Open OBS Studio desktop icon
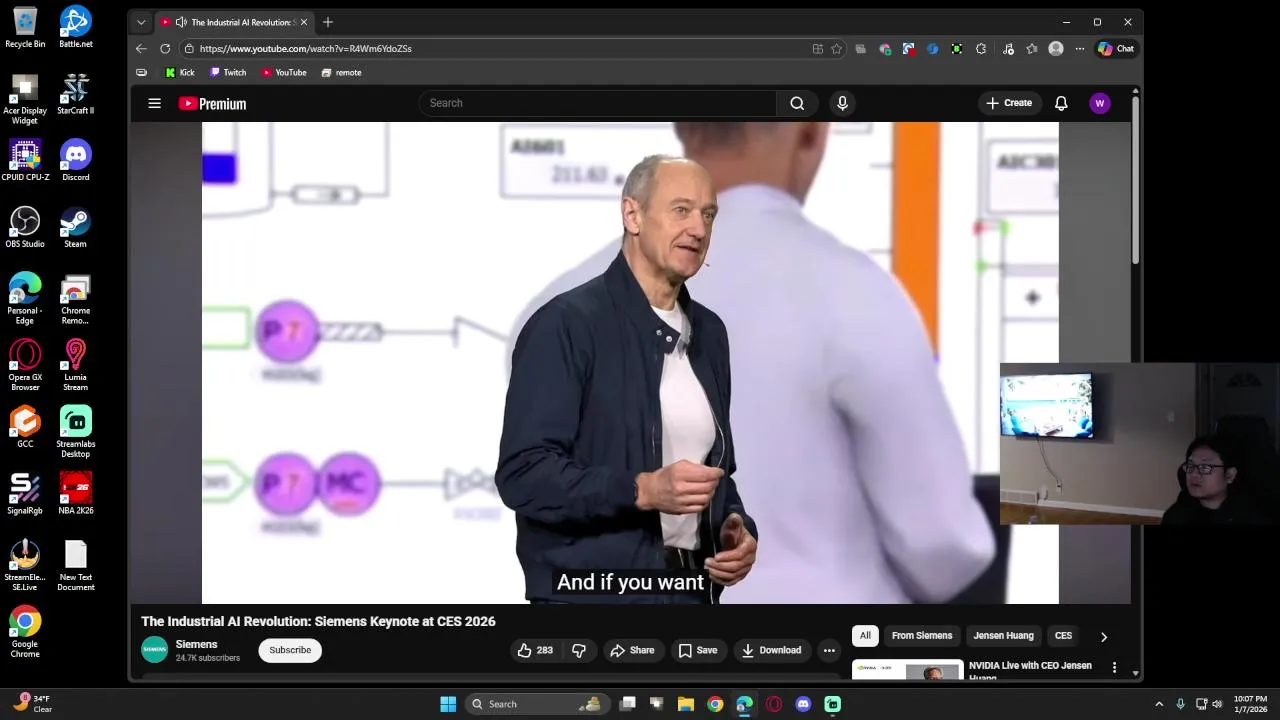The image size is (1280, 720). [25, 227]
